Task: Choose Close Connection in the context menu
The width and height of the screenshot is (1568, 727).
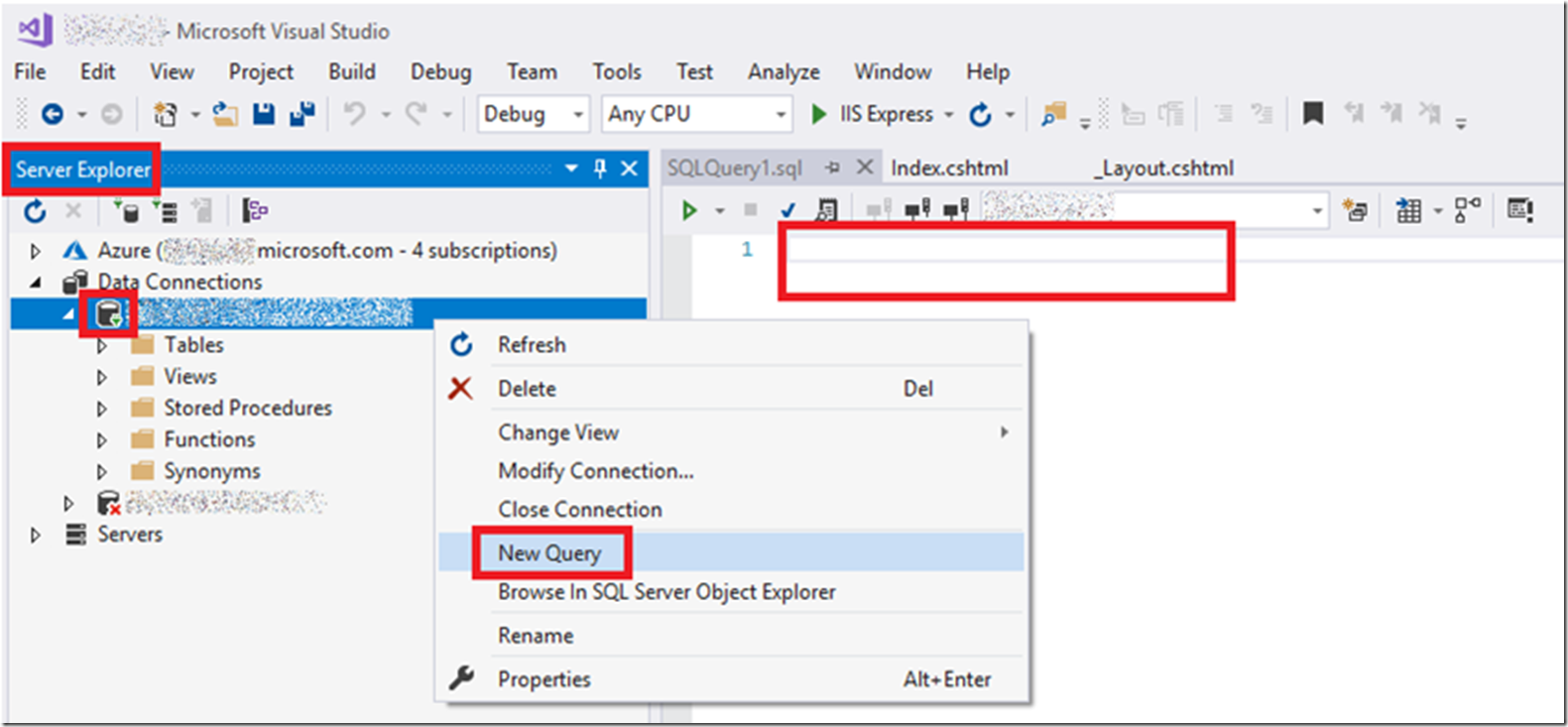Action: point(731,510)
